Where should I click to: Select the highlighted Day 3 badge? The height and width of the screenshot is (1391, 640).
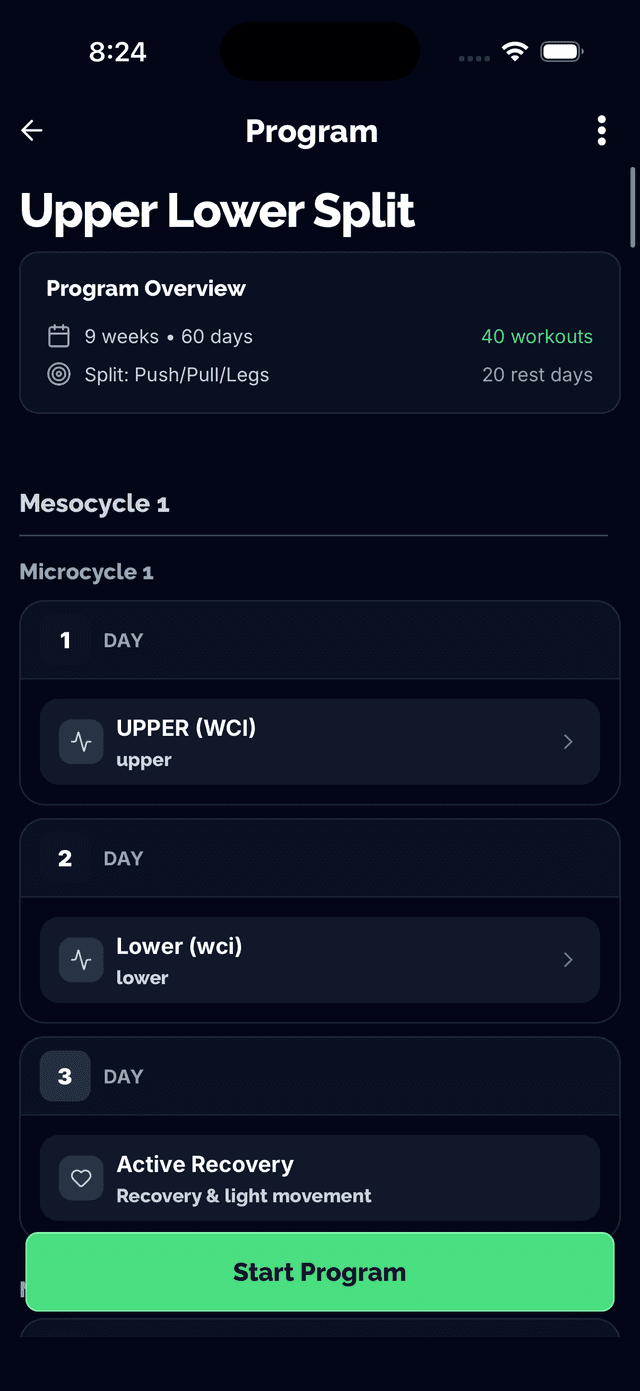click(65, 1076)
